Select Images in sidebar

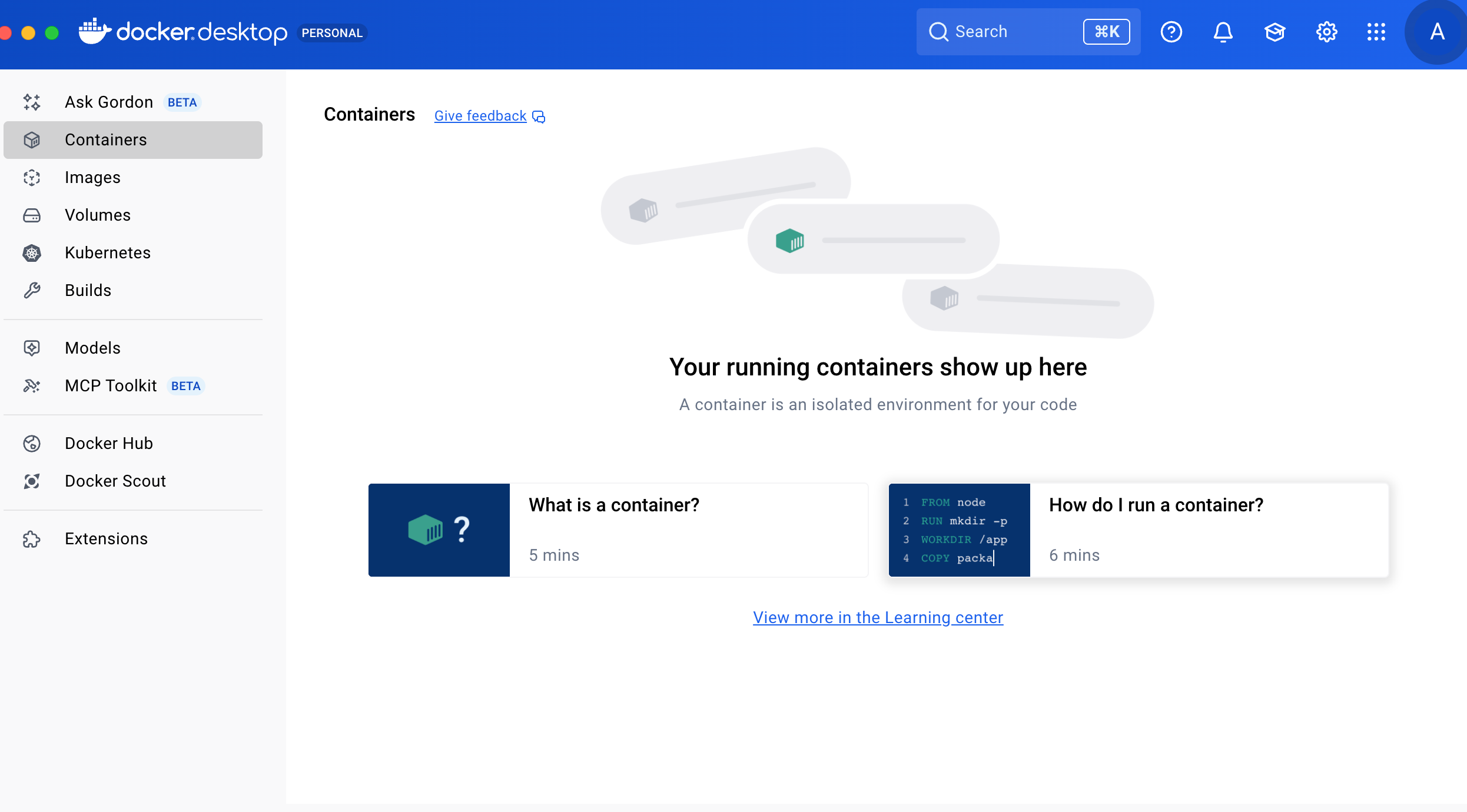pyautogui.click(x=92, y=178)
